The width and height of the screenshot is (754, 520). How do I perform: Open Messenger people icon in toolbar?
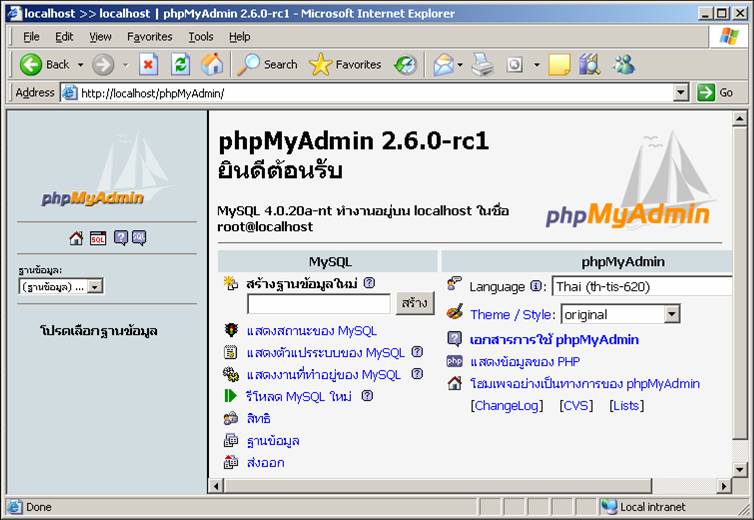[x=624, y=64]
